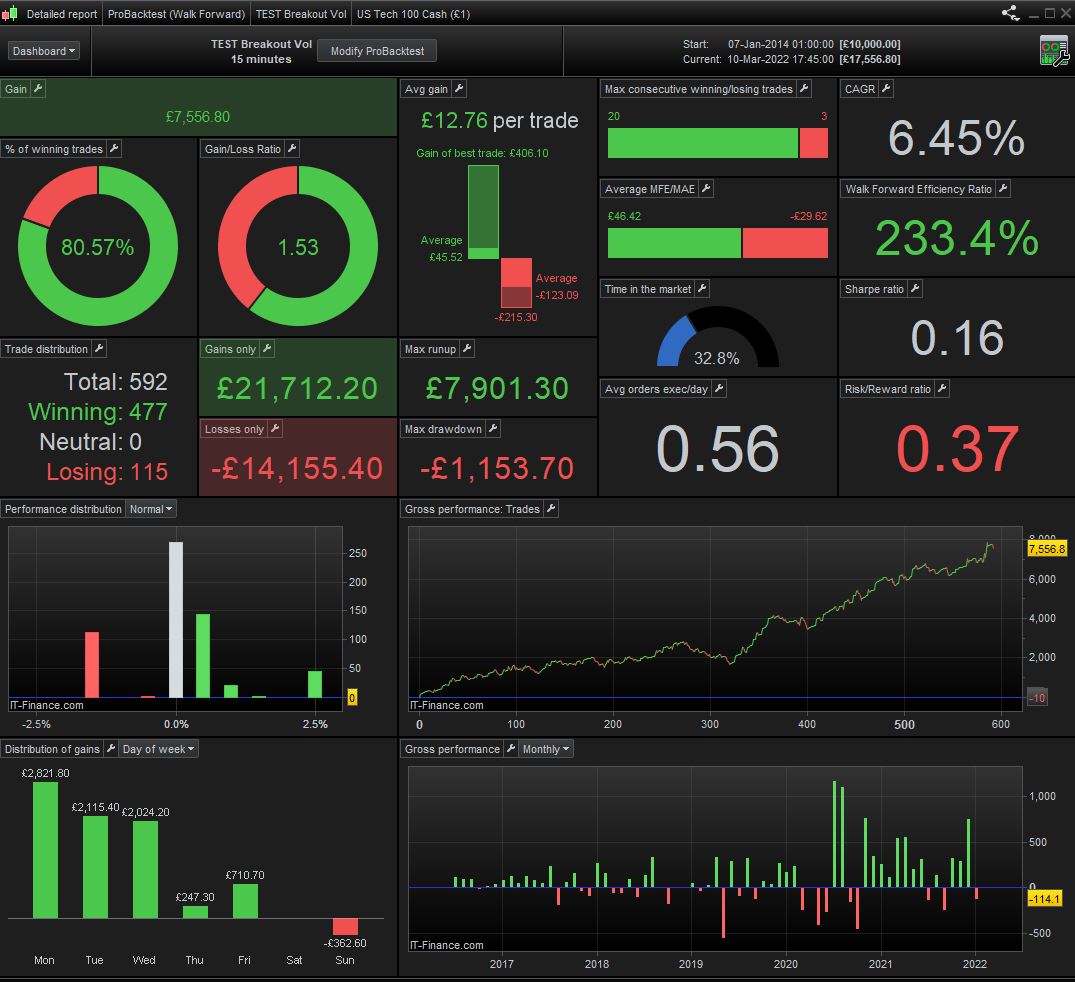Click the Neutral: 0 text
The width and height of the screenshot is (1075, 982).
coord(90,442)
